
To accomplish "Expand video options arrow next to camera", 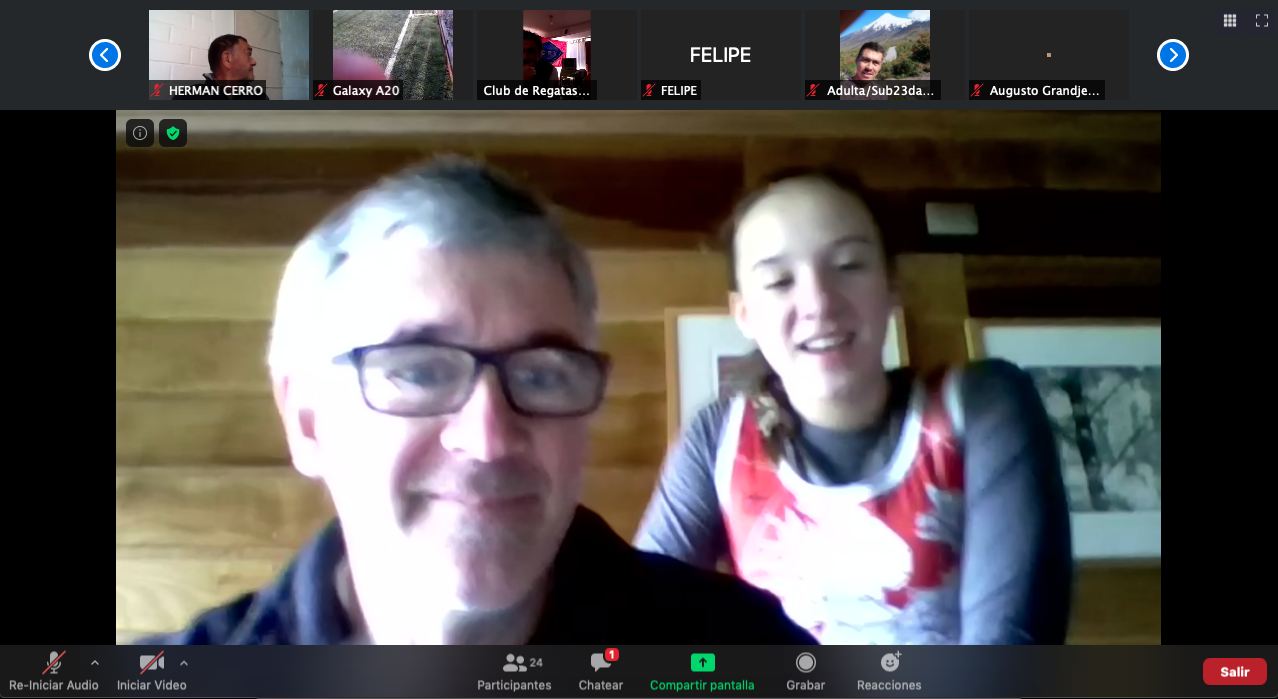I will tap(183, 662).
